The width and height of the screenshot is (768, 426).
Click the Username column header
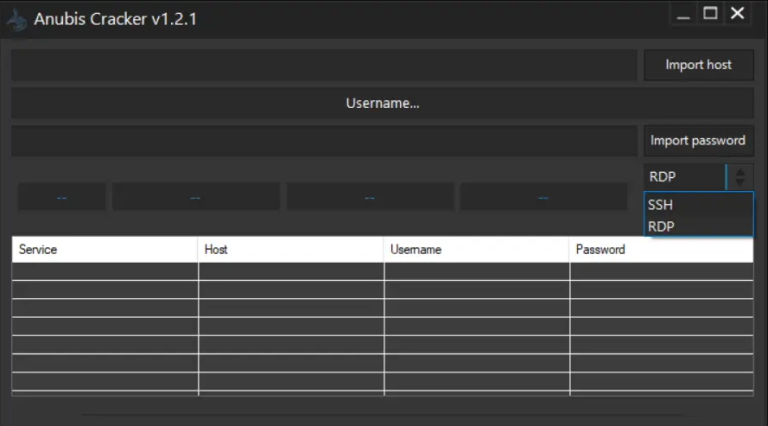pos(477,250)
